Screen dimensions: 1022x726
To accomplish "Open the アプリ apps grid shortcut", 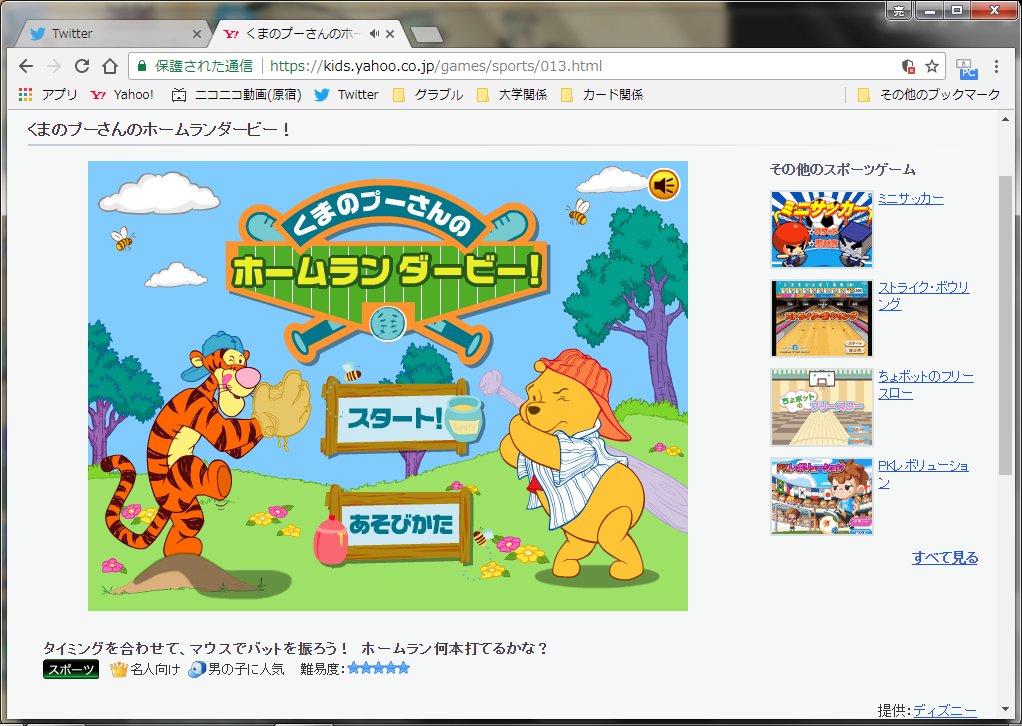I will (x=48, y=94).
